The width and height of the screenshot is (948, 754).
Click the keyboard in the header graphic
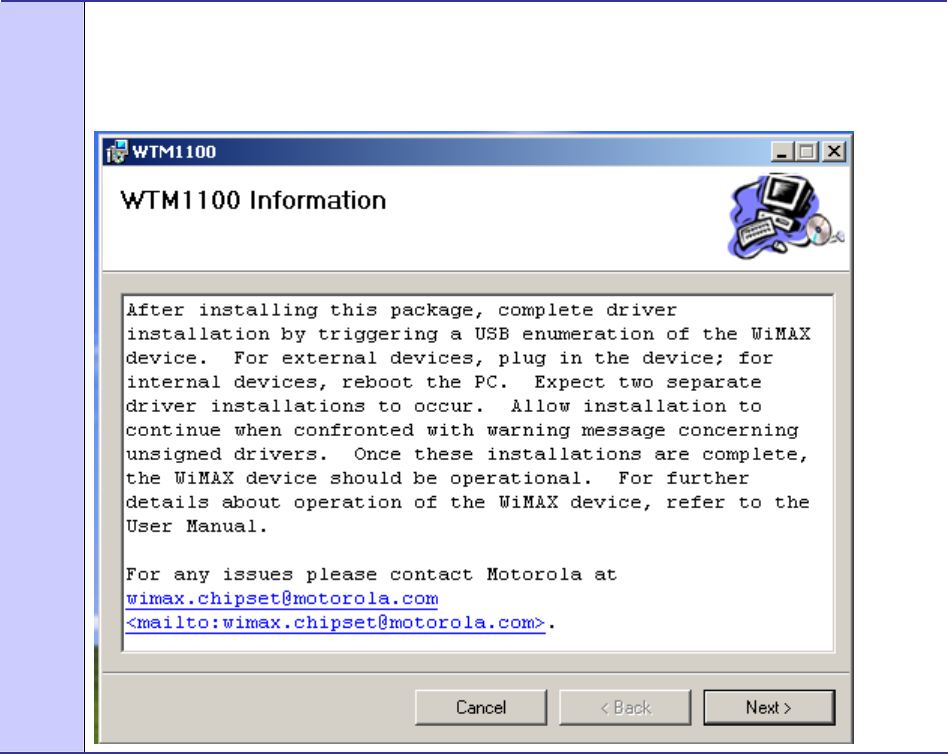point(756,232)
